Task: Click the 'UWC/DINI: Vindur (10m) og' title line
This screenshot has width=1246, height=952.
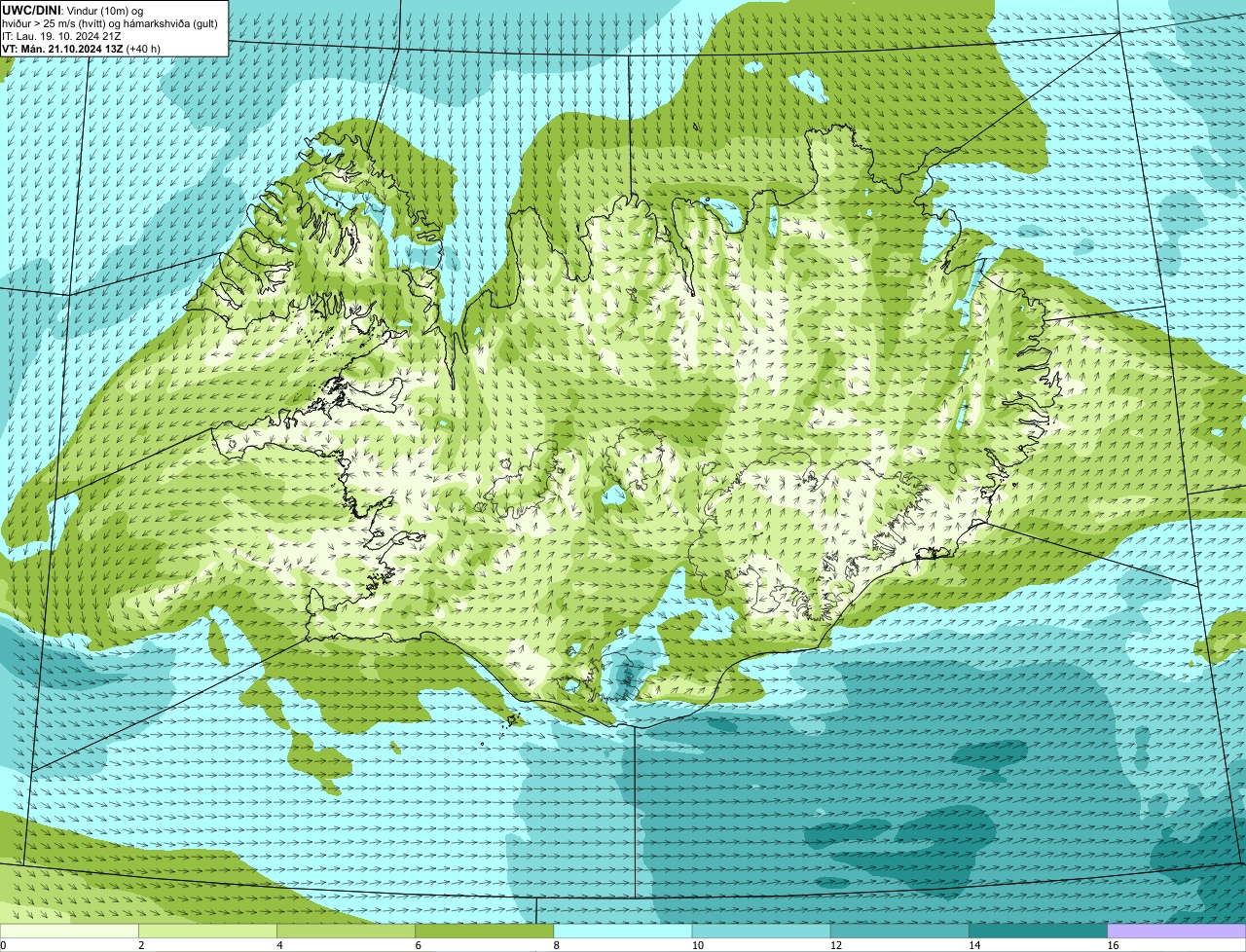Action: click(73, 10)
